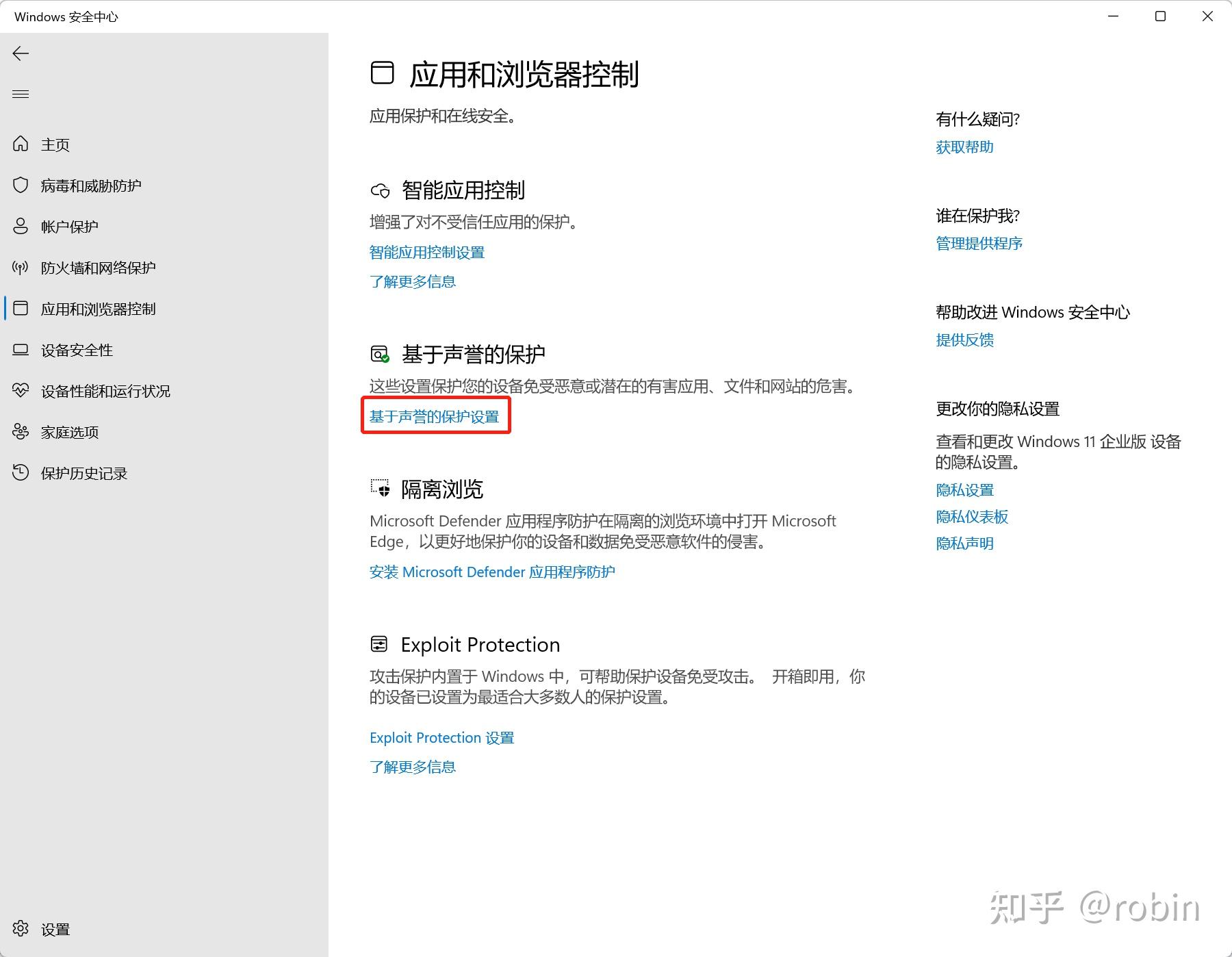The width and height of the screenshot is (1232, 957).
Task: Click 帮助改进 Windows 安全中心 heading
Action: point(1032,312)
